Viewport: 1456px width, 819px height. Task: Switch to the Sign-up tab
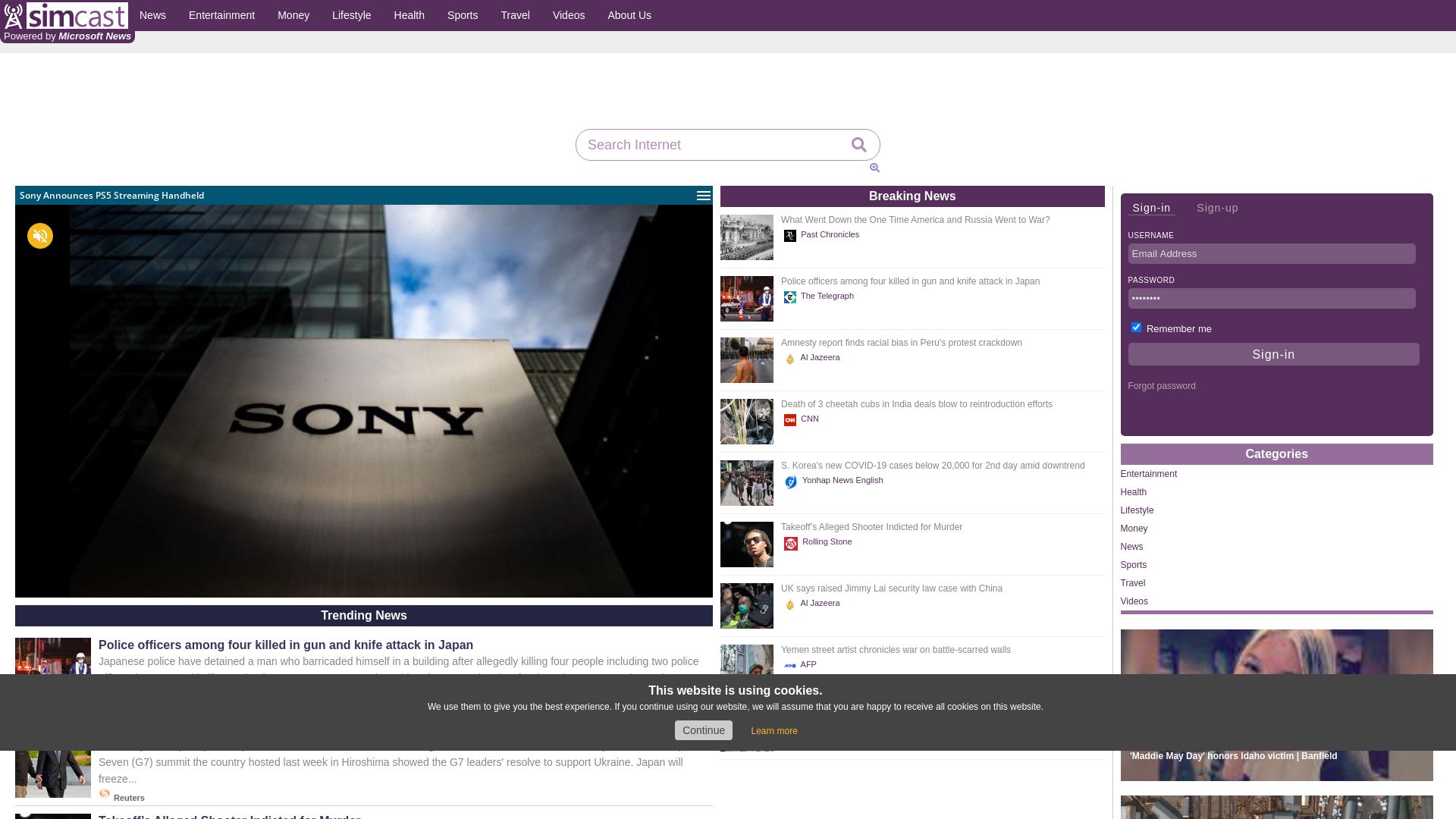(1217, 208)
